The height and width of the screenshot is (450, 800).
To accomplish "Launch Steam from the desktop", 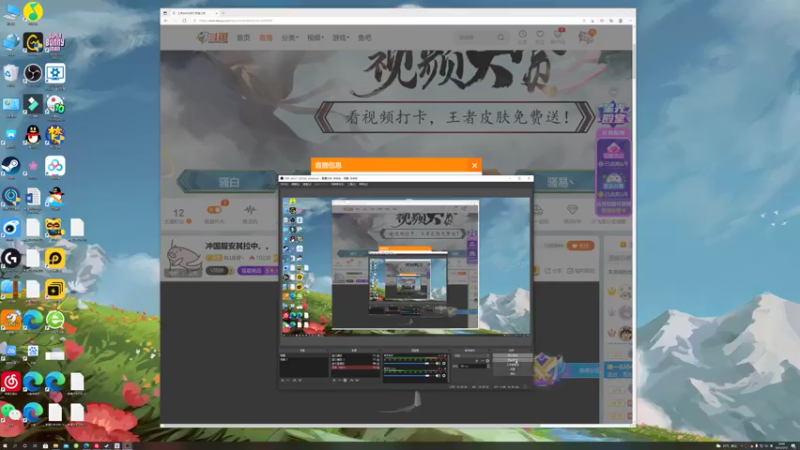I will pos(11,166).
